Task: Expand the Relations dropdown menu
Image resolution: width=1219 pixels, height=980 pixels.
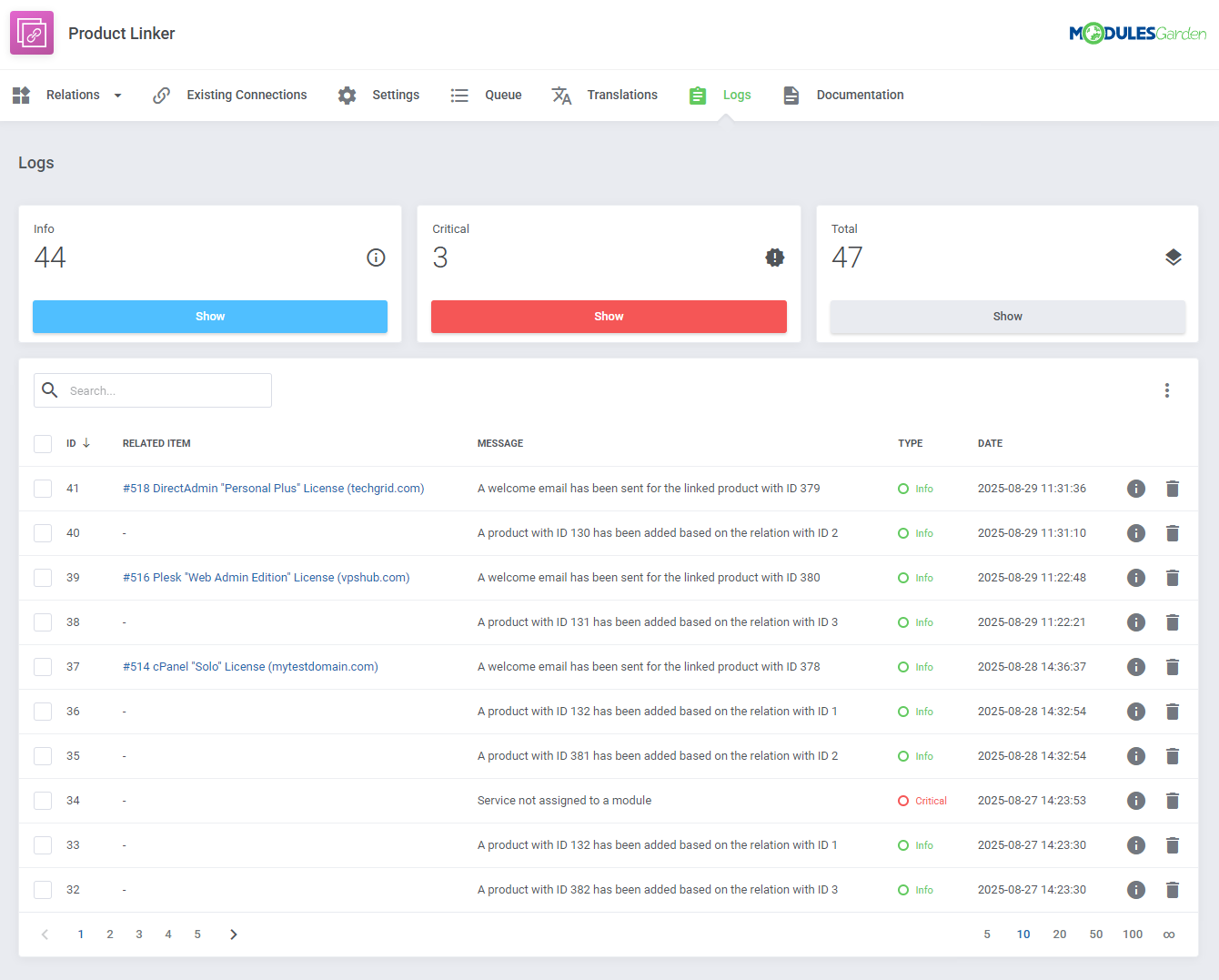Action: click(x=117, y=95)
